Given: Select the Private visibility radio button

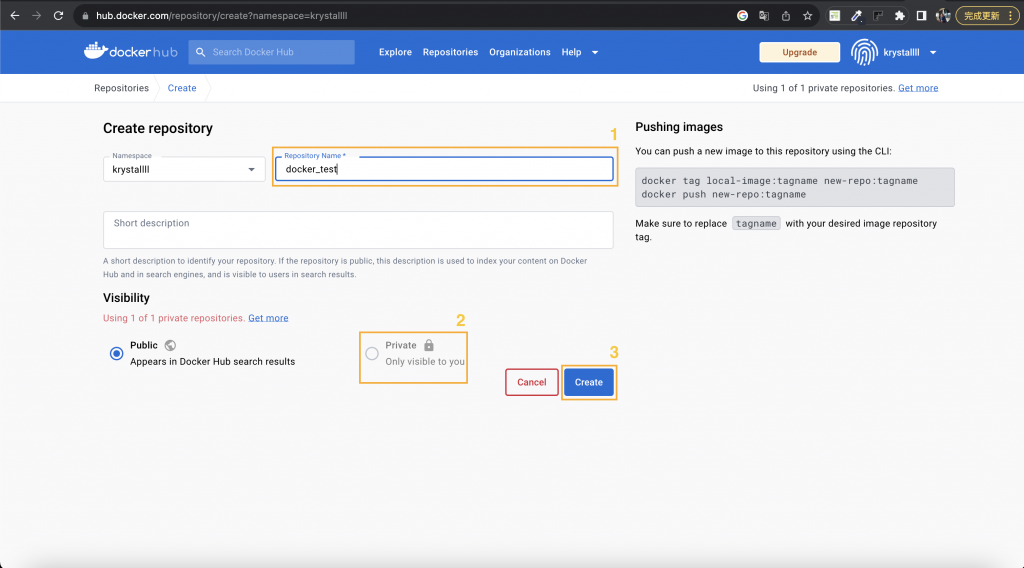Looking at the screenshot, I should 372,353.
